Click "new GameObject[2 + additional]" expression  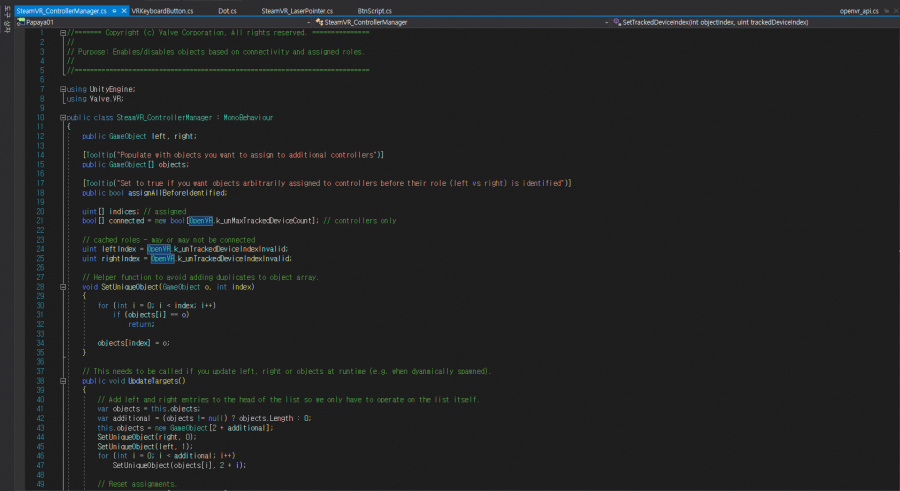pos(214,428)
